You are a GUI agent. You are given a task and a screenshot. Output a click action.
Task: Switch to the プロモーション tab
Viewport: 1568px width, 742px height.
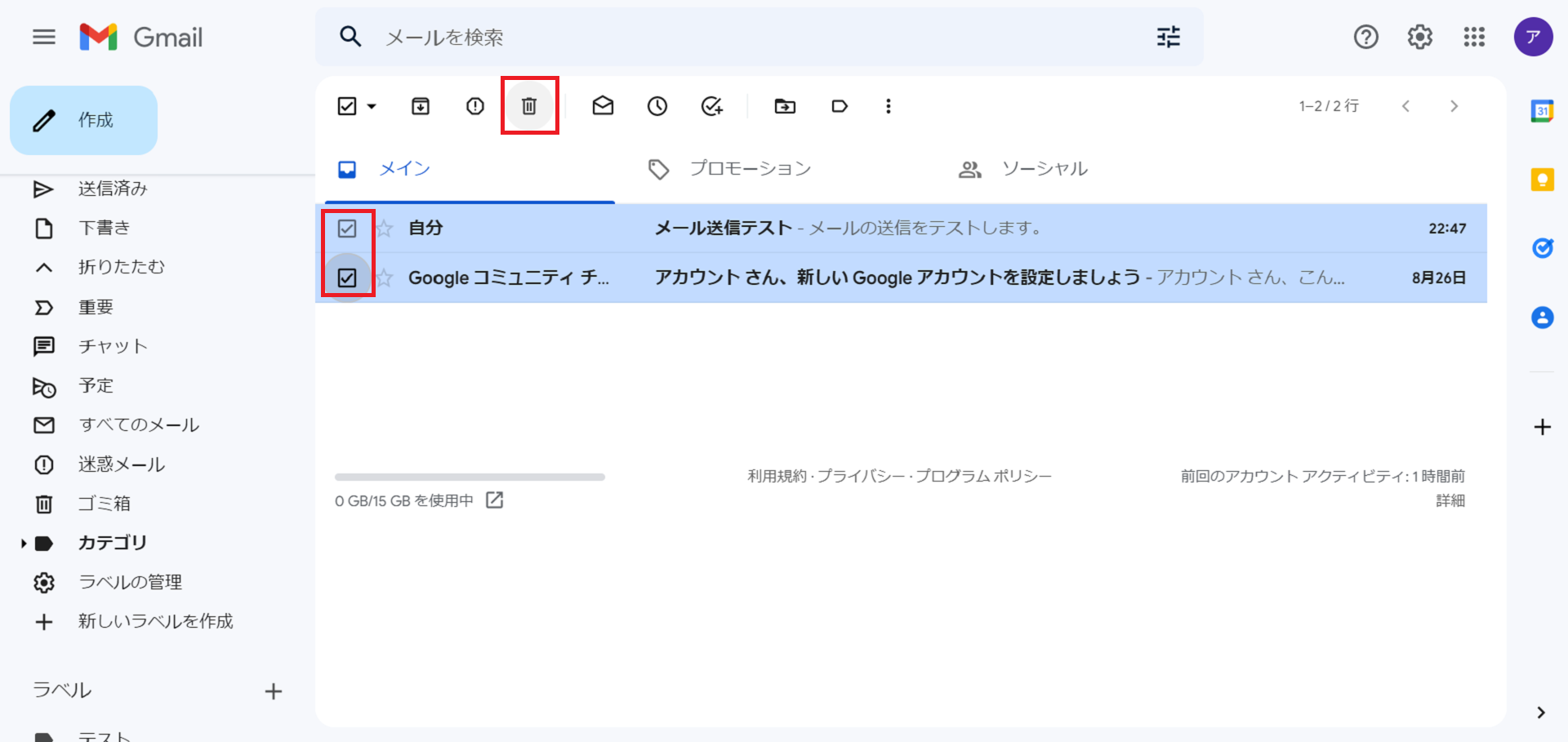pos(749,169)
